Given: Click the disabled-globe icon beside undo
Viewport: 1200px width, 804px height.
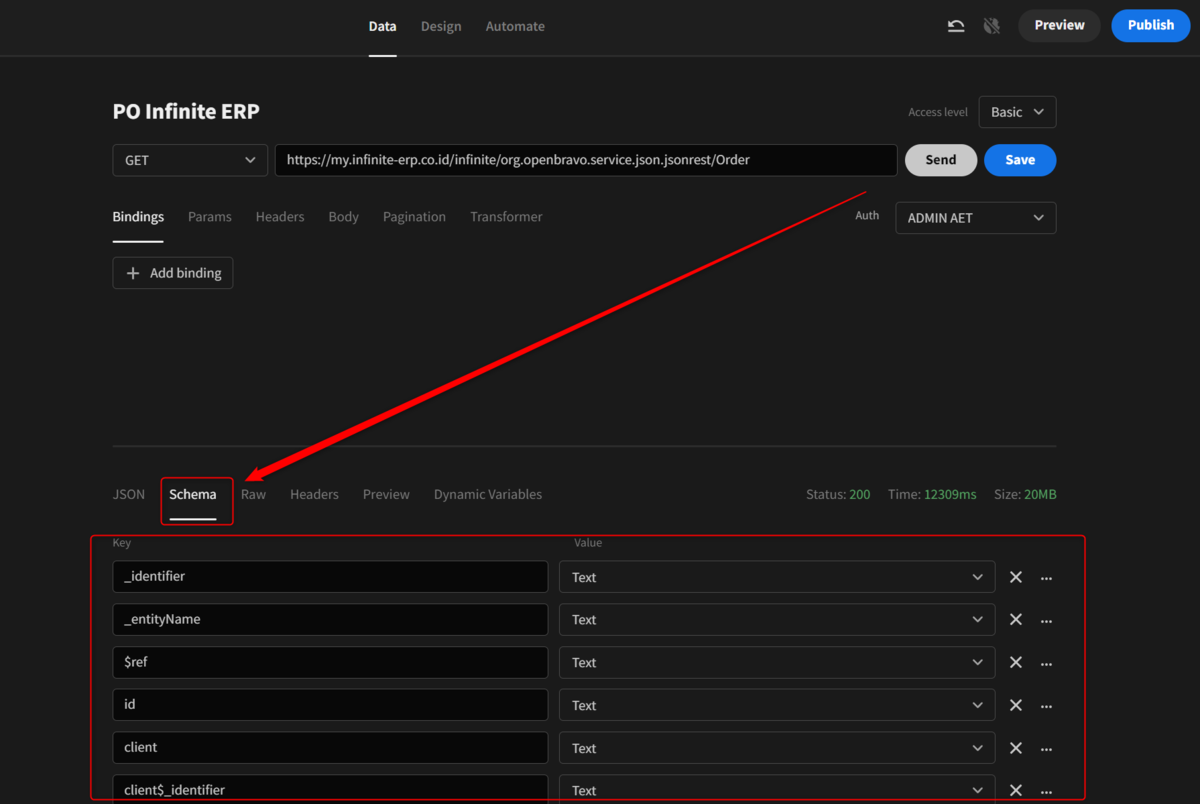Looking at the screenshot, I should click(x=991, y=25).
